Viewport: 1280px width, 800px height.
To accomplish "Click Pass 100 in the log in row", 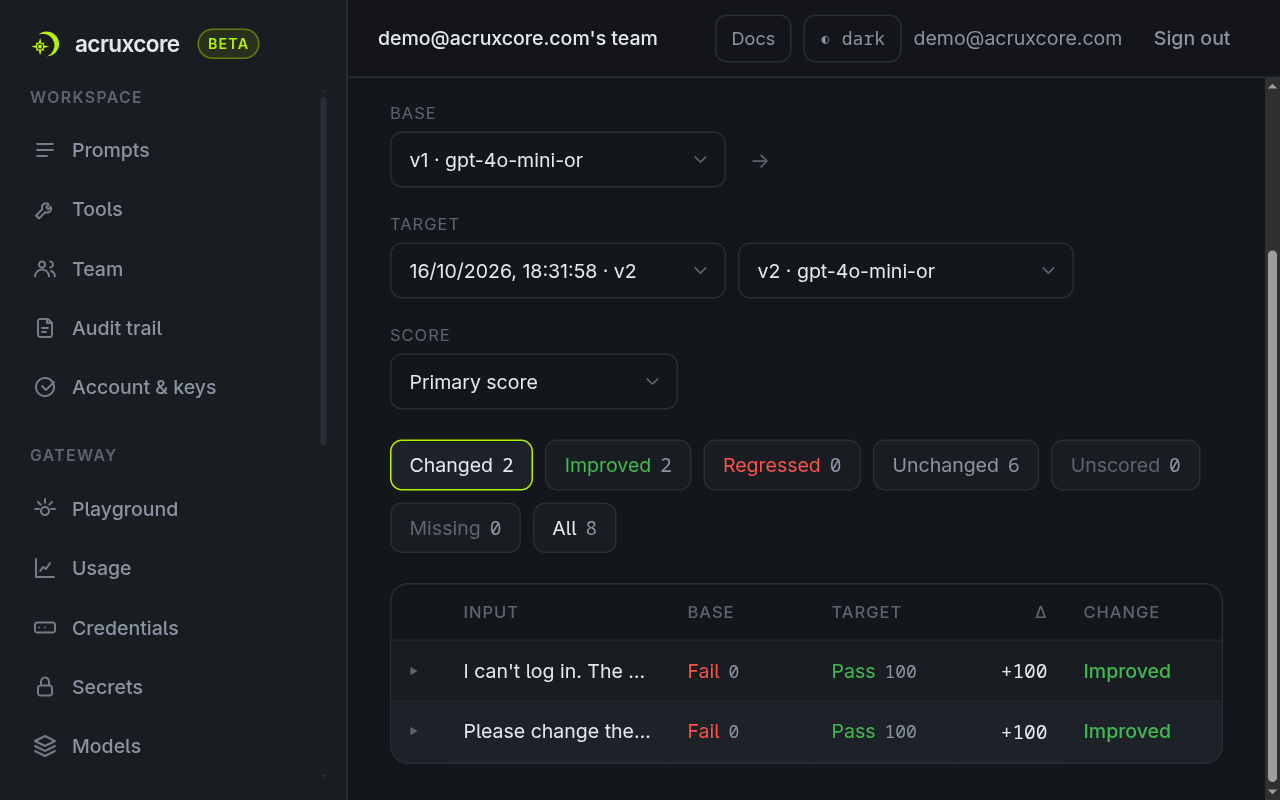I will pyautogui.click(x=874, y=671).
